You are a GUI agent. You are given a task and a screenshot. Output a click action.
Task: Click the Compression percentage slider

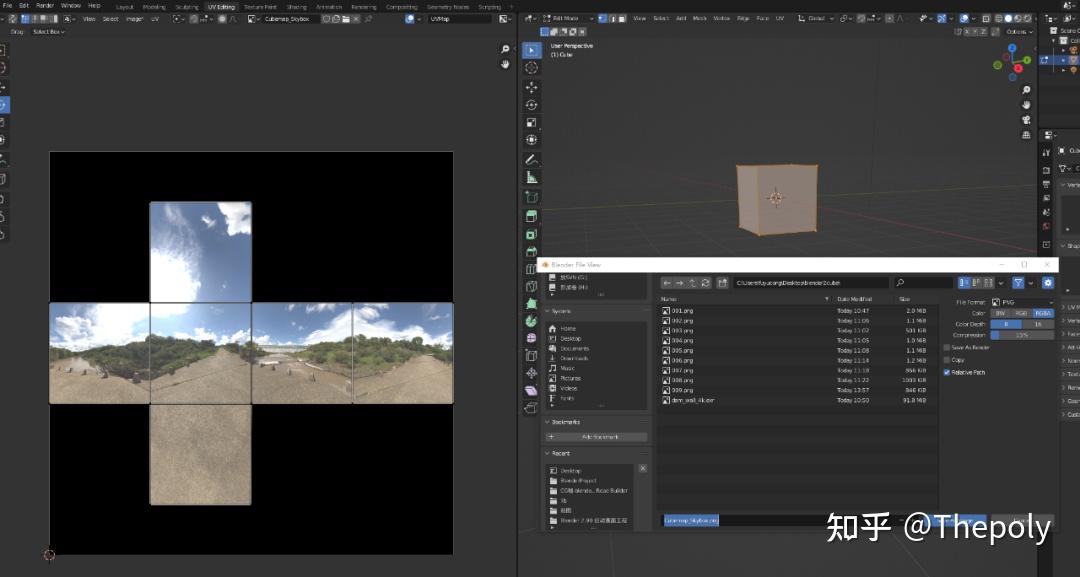[1020, 335]
